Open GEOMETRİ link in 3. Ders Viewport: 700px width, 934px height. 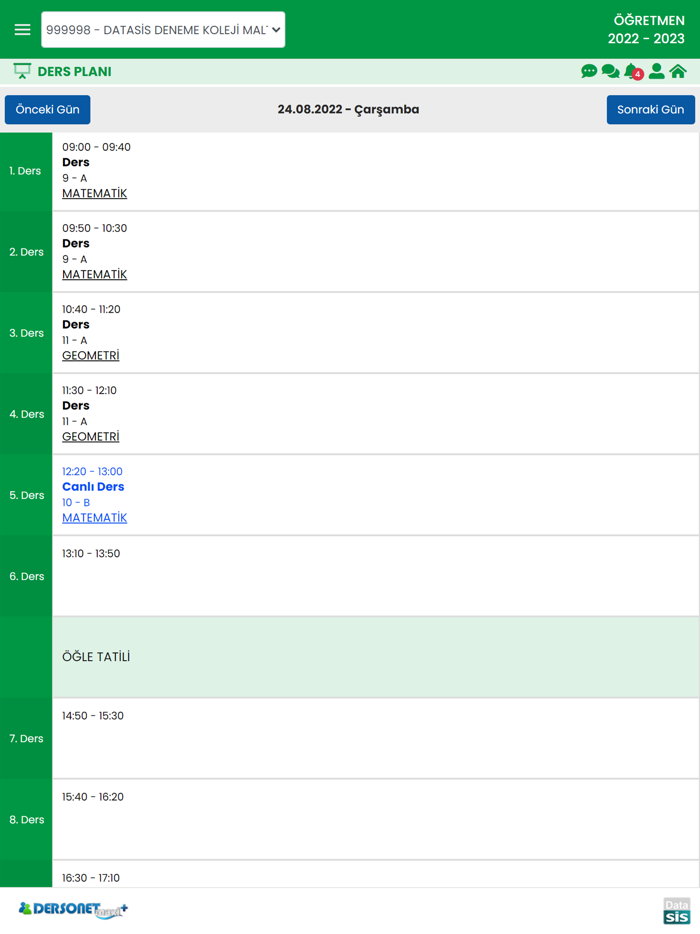[x=91, y=356]
